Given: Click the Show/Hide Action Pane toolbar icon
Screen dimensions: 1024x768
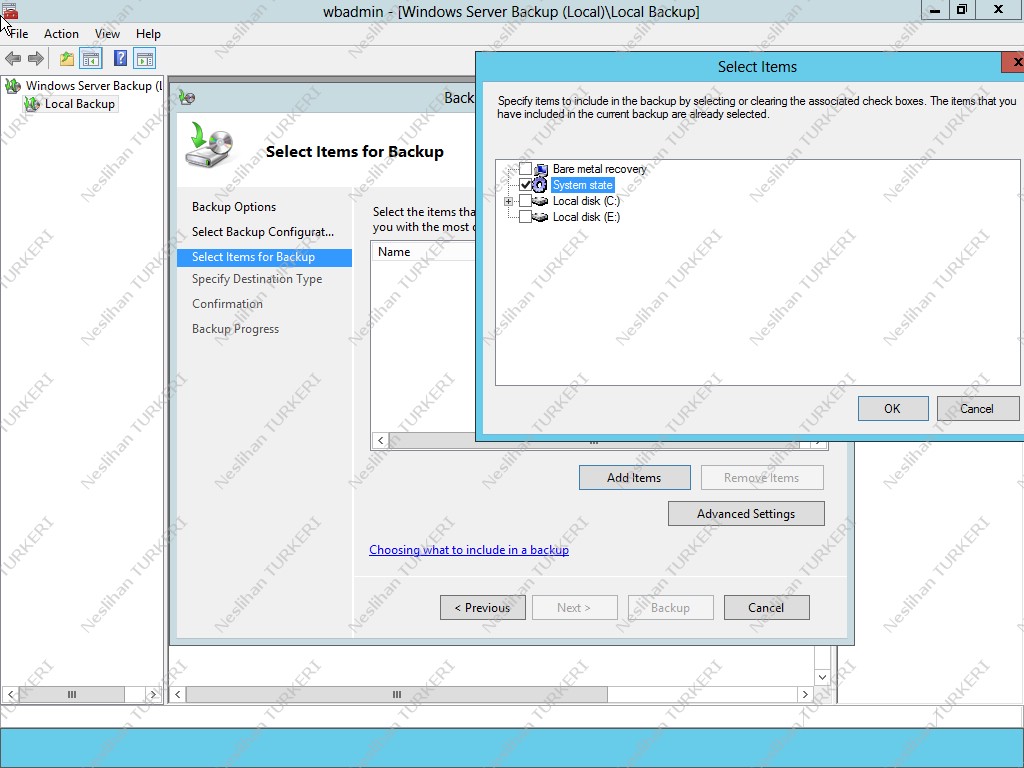Looking at the screenshot, I should [x=144, y=58].
